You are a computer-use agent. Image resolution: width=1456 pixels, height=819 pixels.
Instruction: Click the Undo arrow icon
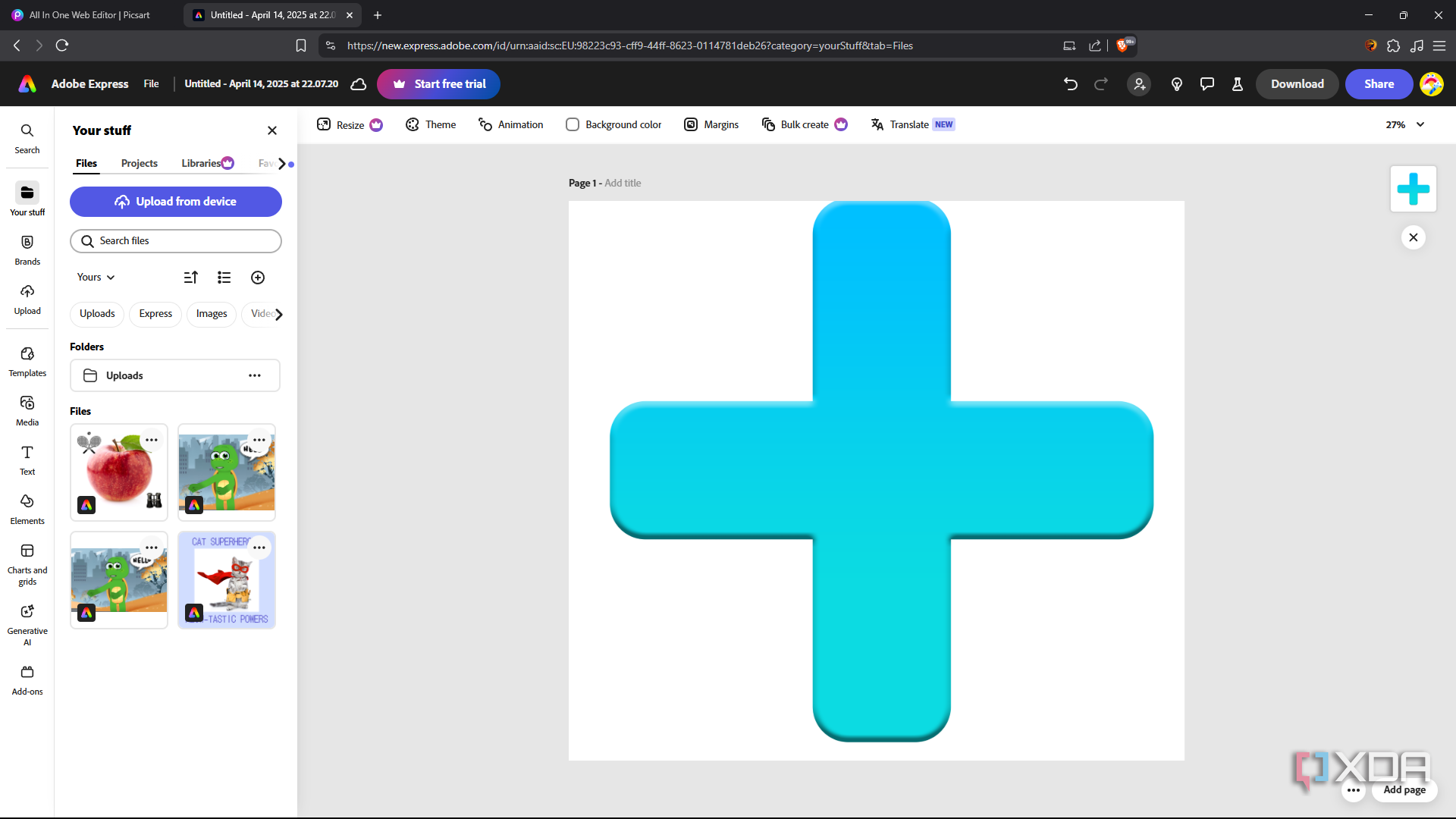1071,84
